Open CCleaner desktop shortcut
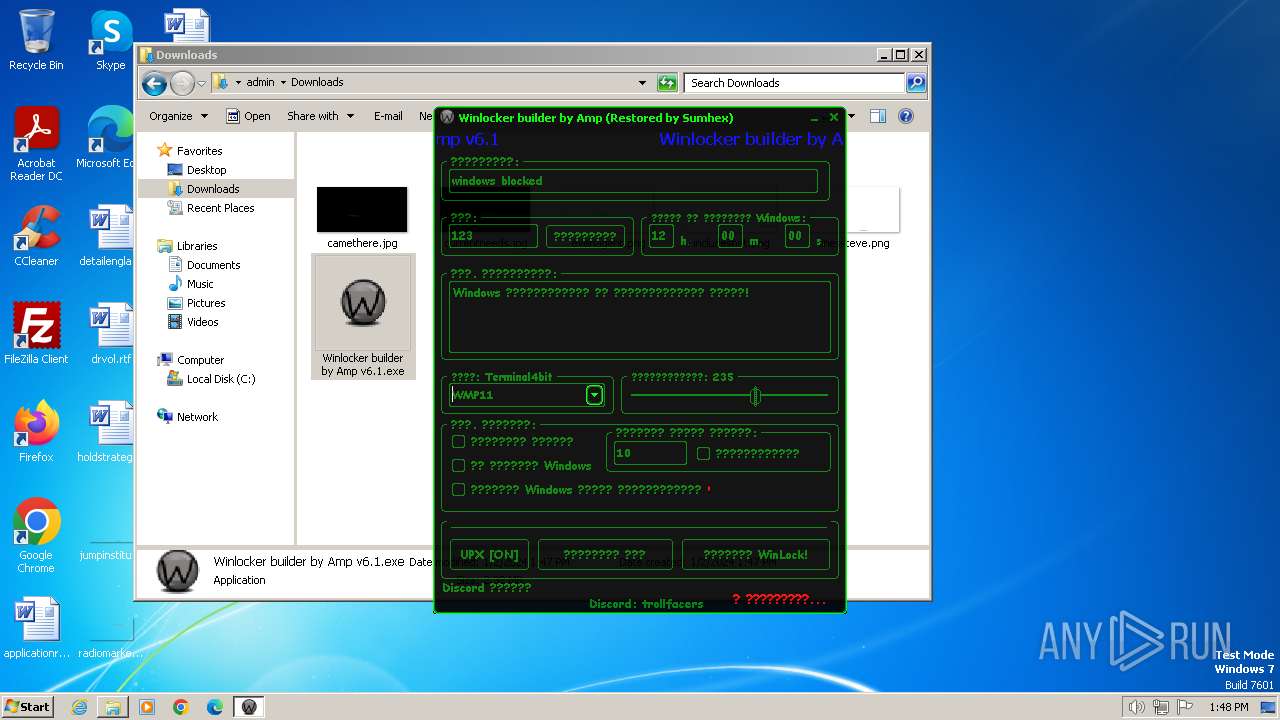Screen dimensions: 1280x720 pyautogui.click(x=36, y=236)
